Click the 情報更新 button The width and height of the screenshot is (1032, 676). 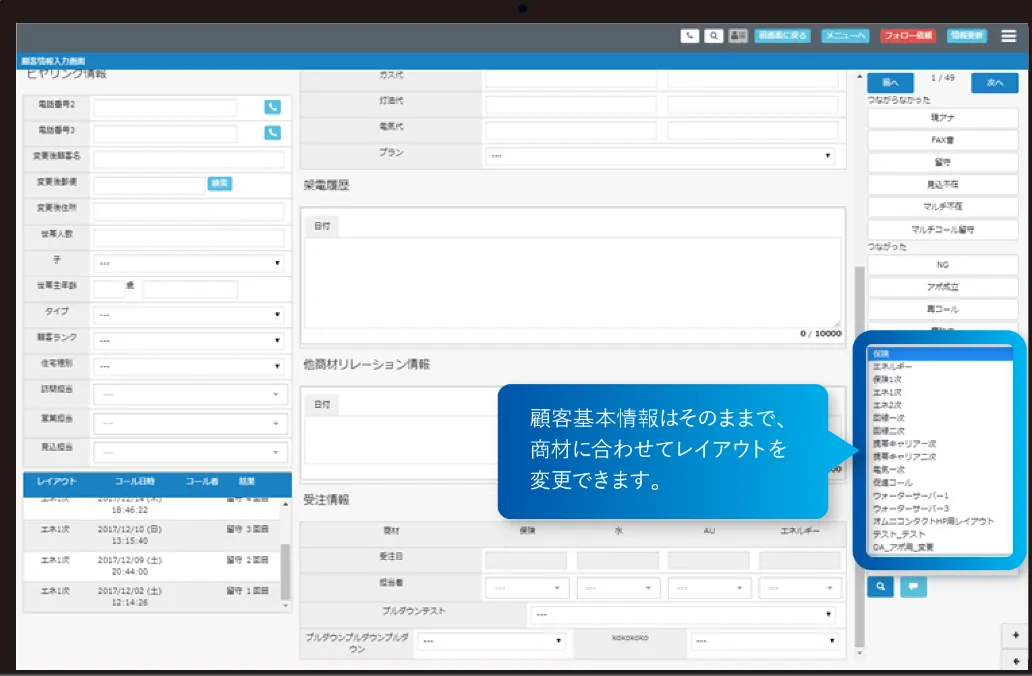coord(966,36)
